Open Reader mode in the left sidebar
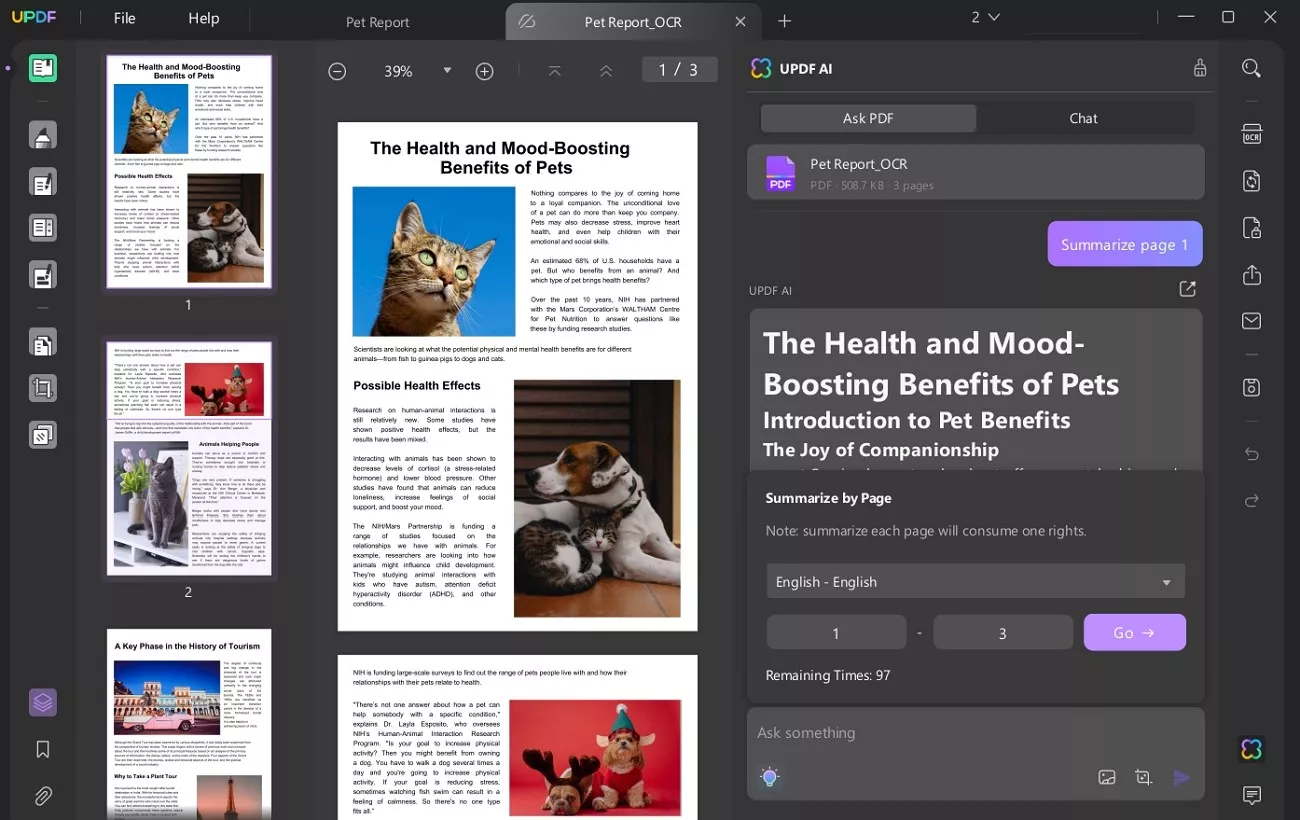This screenshot has width=1300, height=820. pyautogui.click(x=43, y=68)
